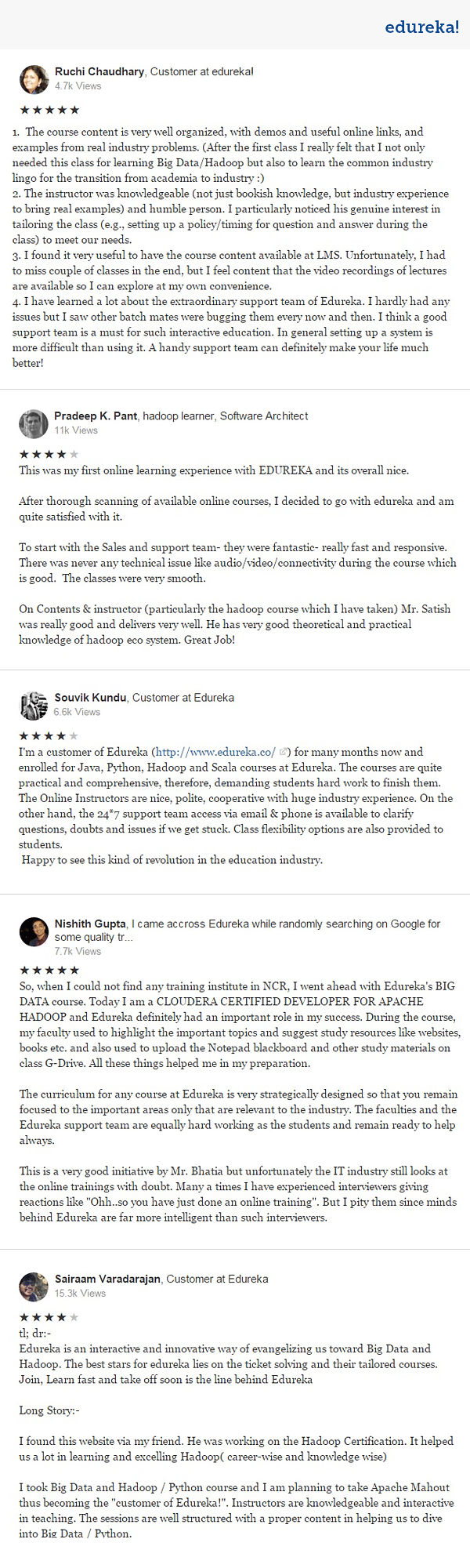The image size is (470, 1568).
Task: Click Nishith Gupta's five-star rating
Action: click(x=49, y=970)
